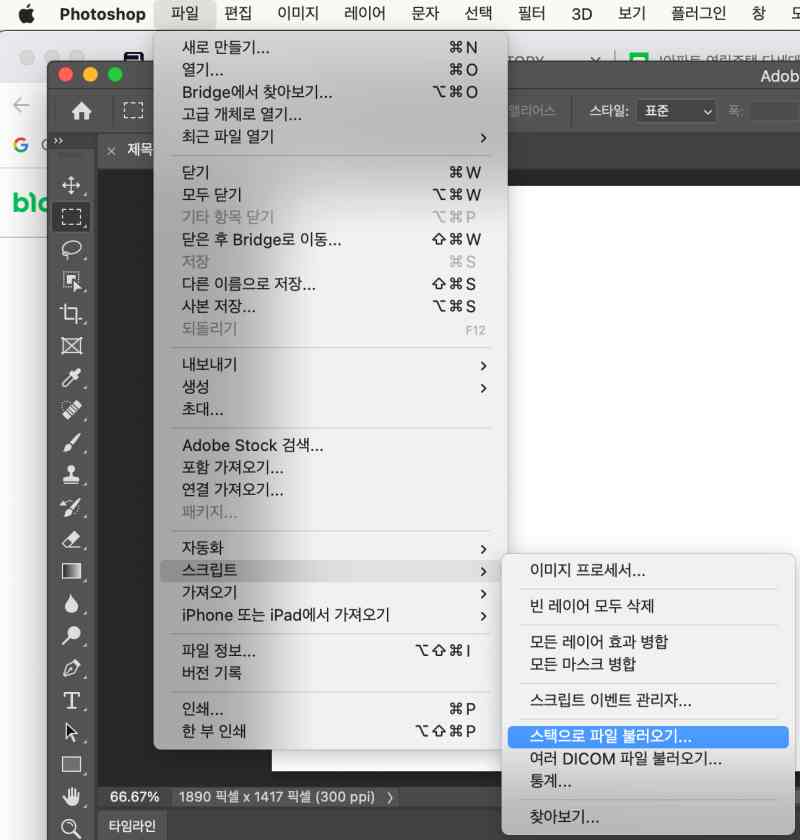Select the Eraser tool
The height and width of the screenshot is (840, 800).
click(71, 539)
